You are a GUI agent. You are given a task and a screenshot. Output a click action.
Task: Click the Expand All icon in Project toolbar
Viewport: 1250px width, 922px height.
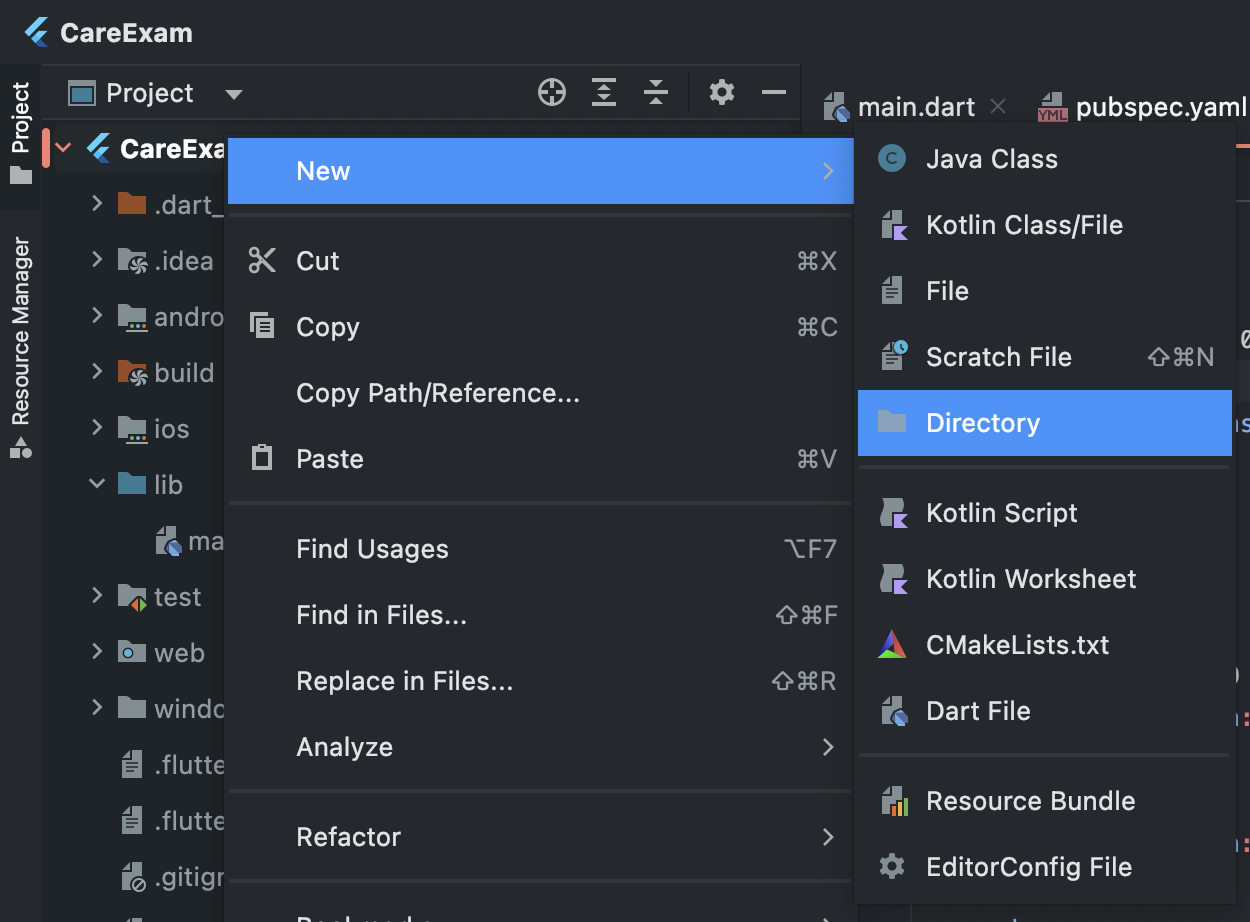[604, 93]
